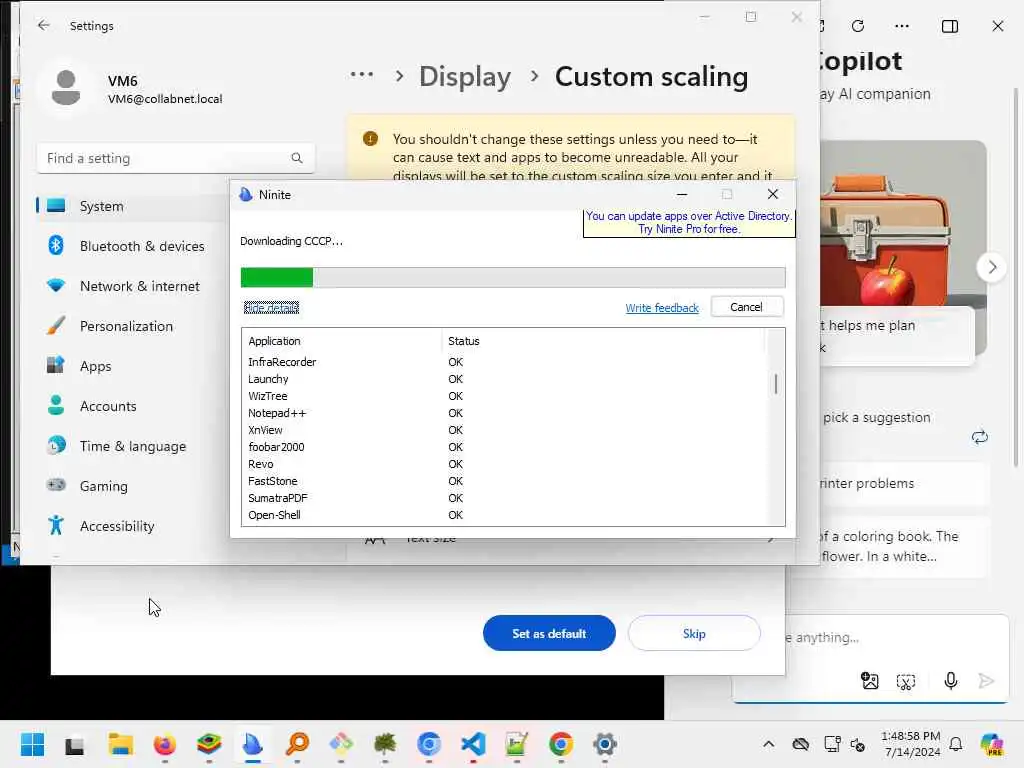Refresh the Copilot pane
The width and height of the screenshot is (1024, 768).
pyautogui.click(x=858, y=26)
